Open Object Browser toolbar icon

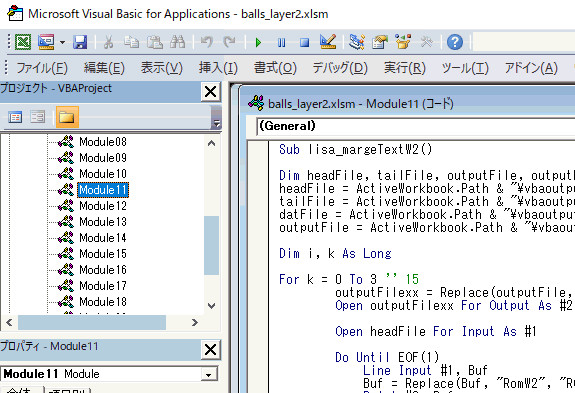(x=403, y=42)
